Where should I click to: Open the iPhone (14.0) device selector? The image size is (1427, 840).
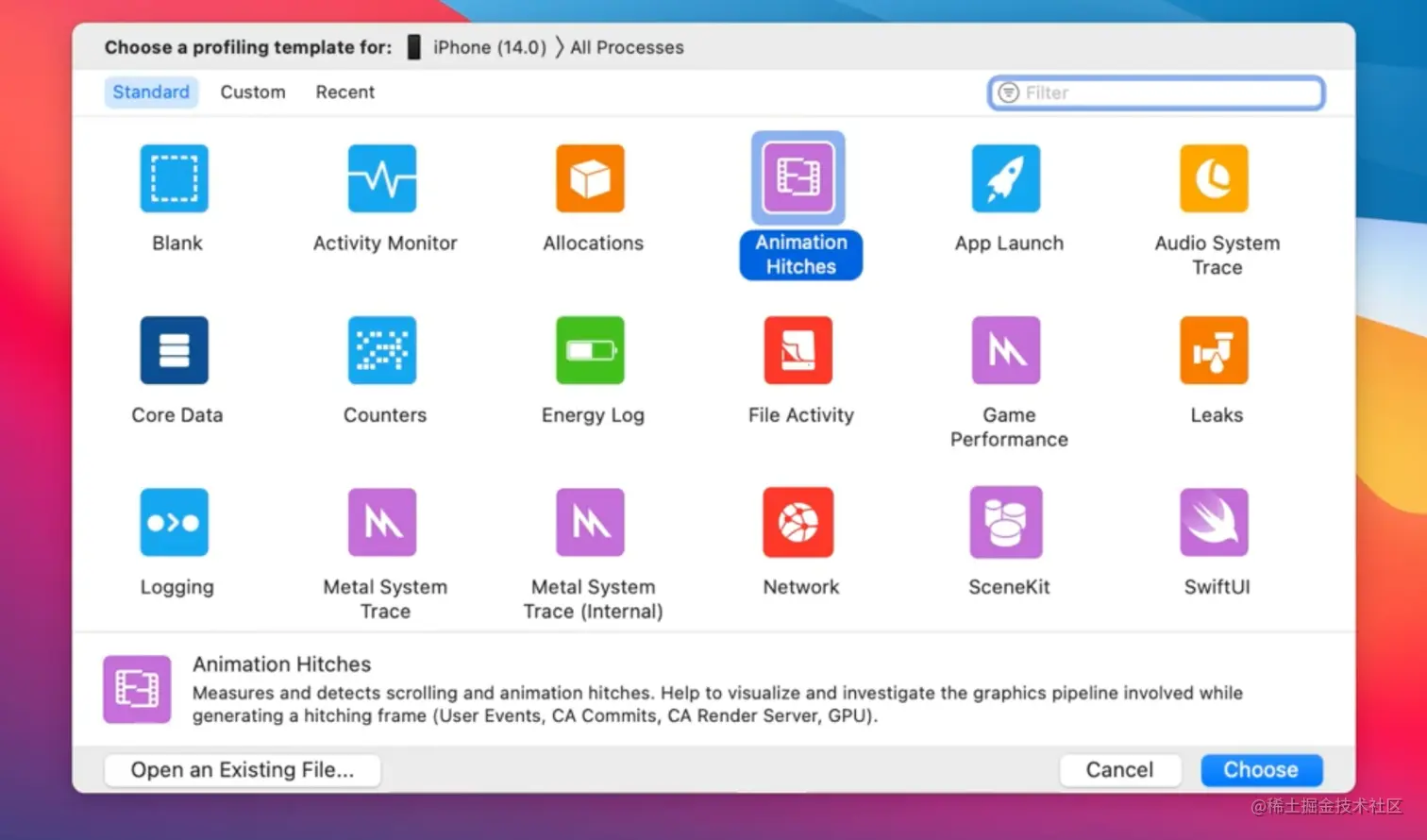(x=490, y=47)
